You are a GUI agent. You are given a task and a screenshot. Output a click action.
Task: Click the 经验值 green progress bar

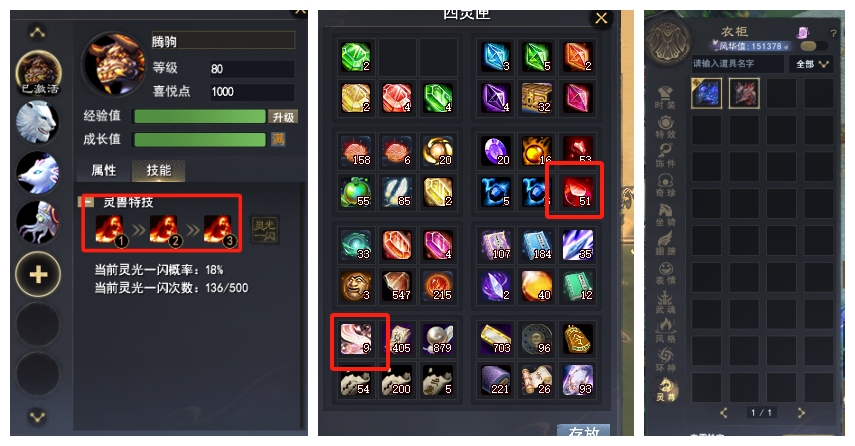coord(200,117)
